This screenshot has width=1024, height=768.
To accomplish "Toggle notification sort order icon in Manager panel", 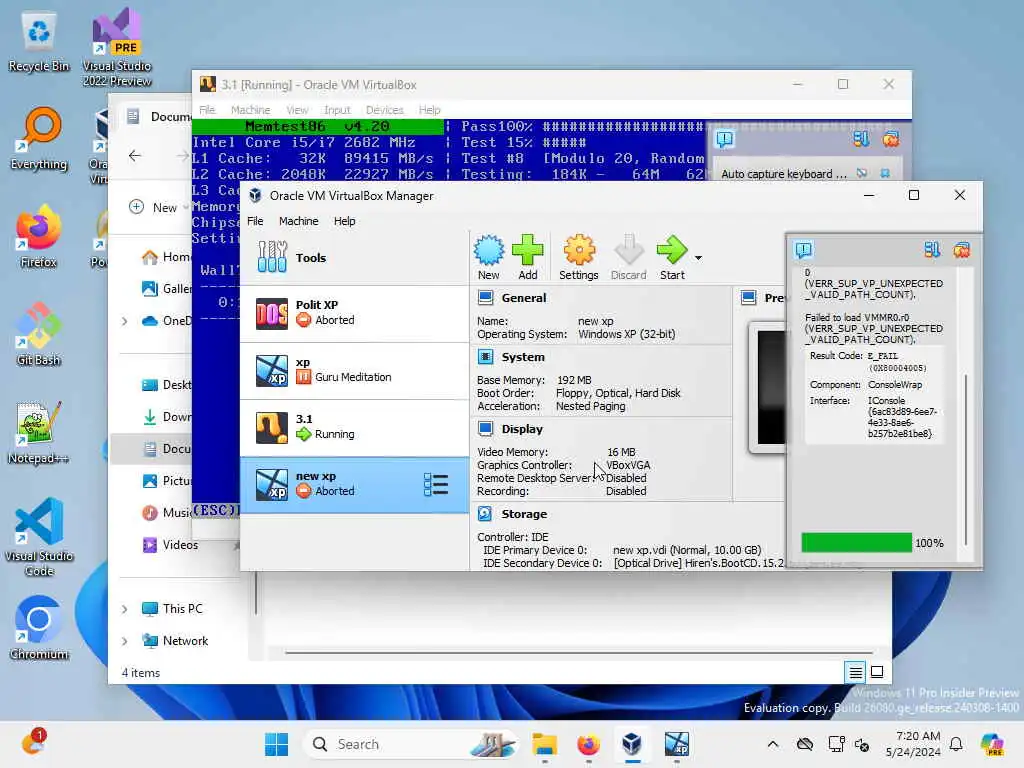I will coord(932,249).
